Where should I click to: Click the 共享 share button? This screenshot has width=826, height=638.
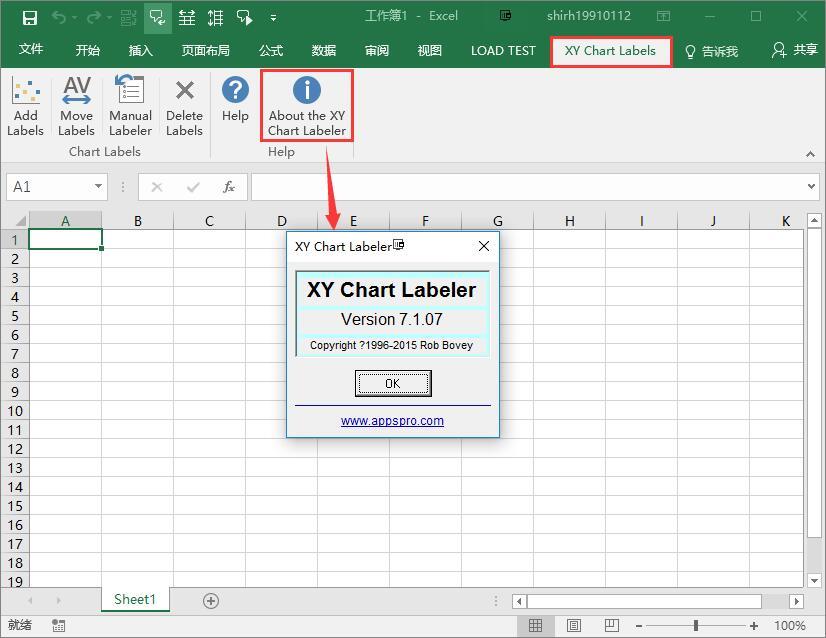(x=794, y=50)
